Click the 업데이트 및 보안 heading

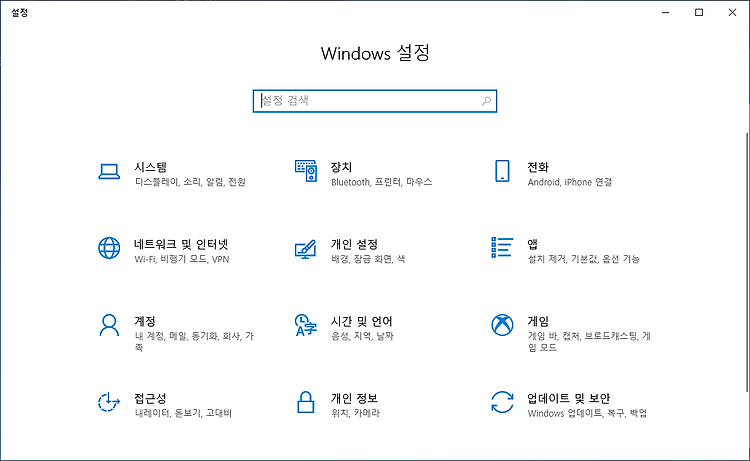pos(569,398)
